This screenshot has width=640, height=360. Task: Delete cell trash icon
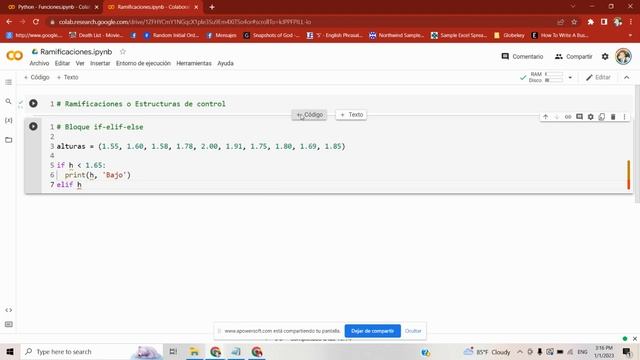[x=613, y=117]
